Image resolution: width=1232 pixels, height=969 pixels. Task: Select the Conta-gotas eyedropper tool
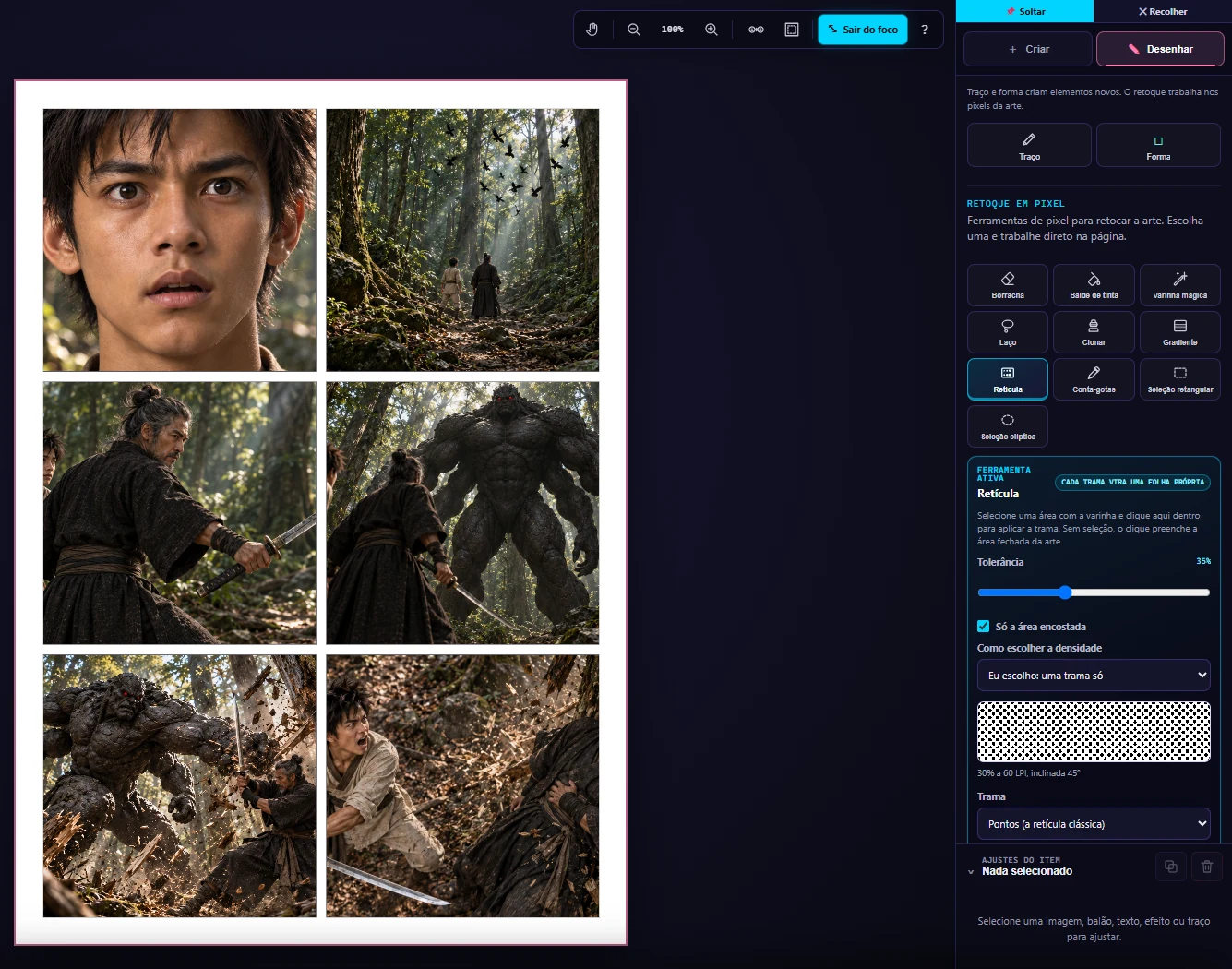1094,379
